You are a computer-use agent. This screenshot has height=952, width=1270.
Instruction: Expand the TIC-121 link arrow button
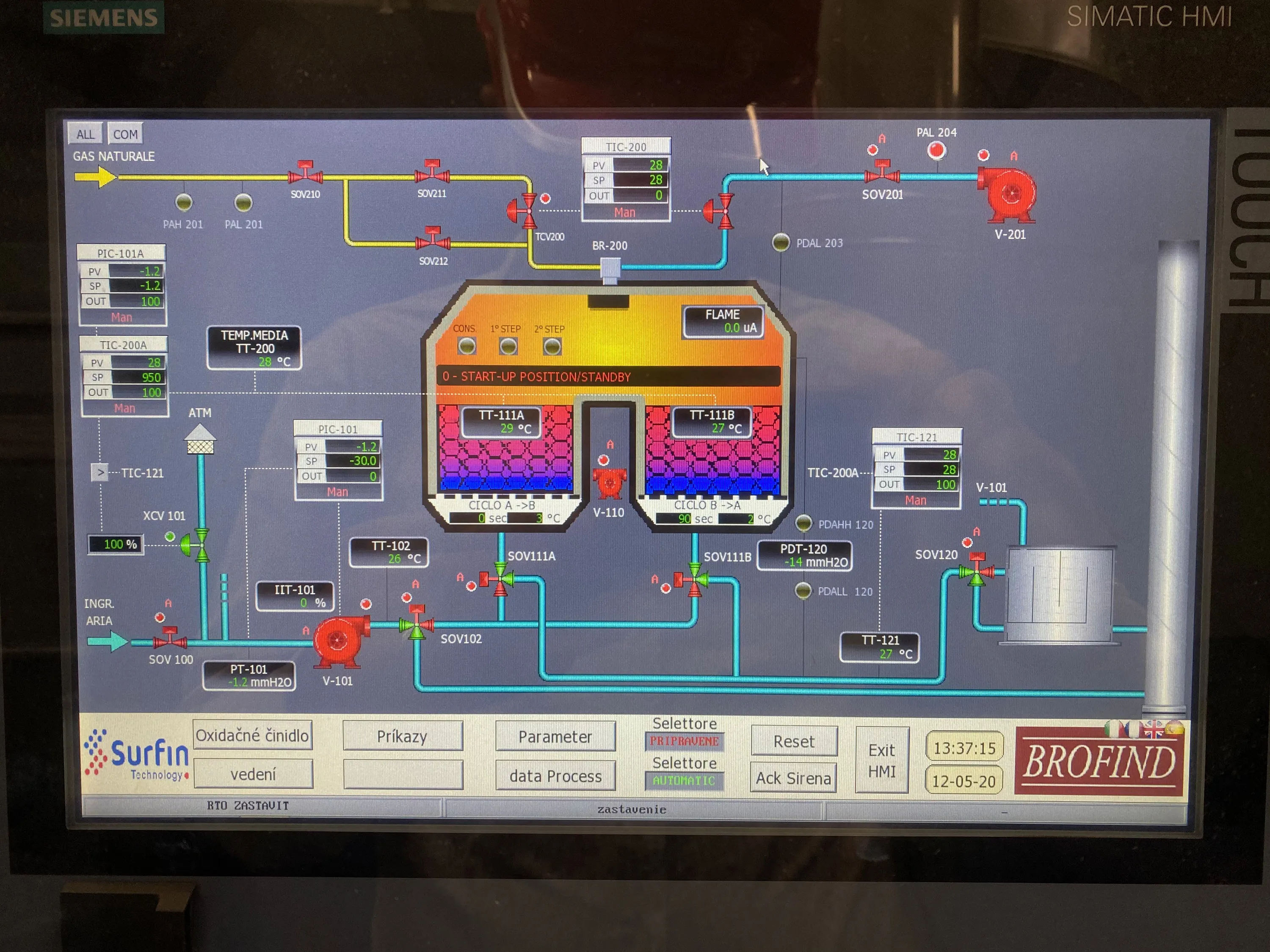[100, 473]
